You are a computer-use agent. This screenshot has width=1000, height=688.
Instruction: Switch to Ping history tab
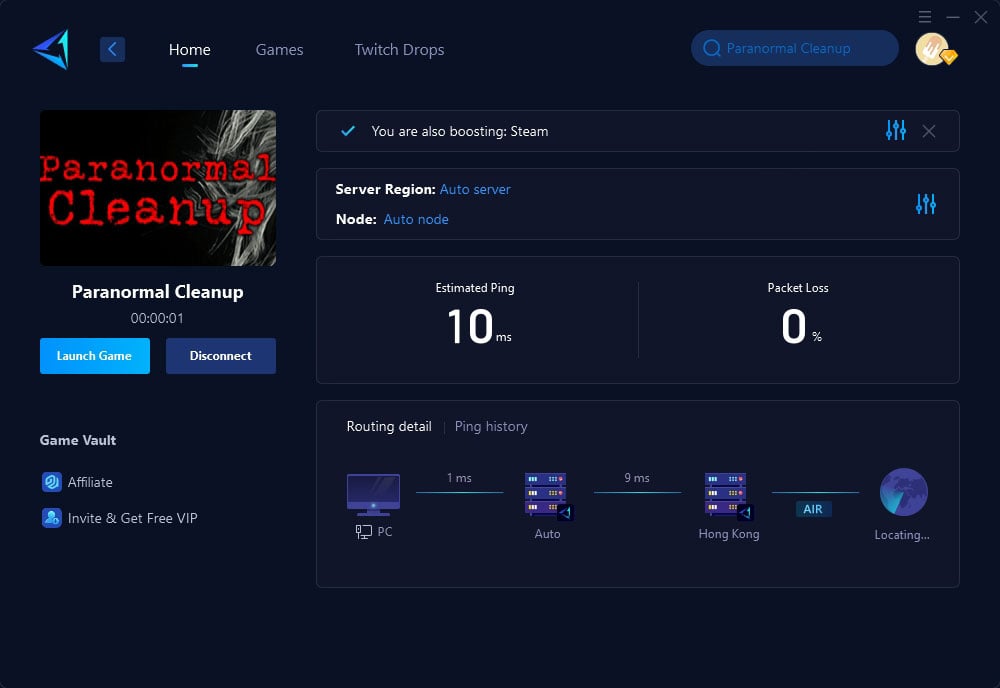pyautogui.click(x=490, y=426)
